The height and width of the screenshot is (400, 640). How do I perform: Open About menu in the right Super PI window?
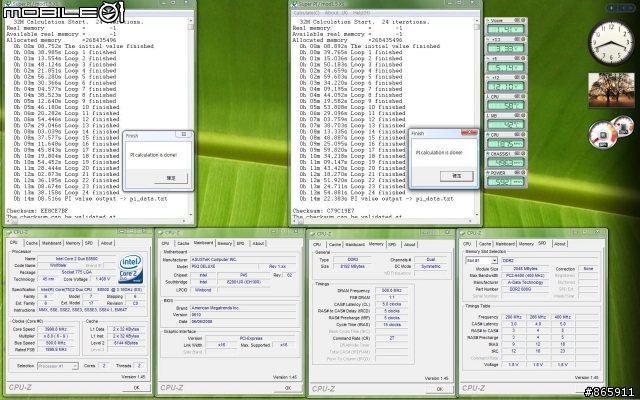336,13
